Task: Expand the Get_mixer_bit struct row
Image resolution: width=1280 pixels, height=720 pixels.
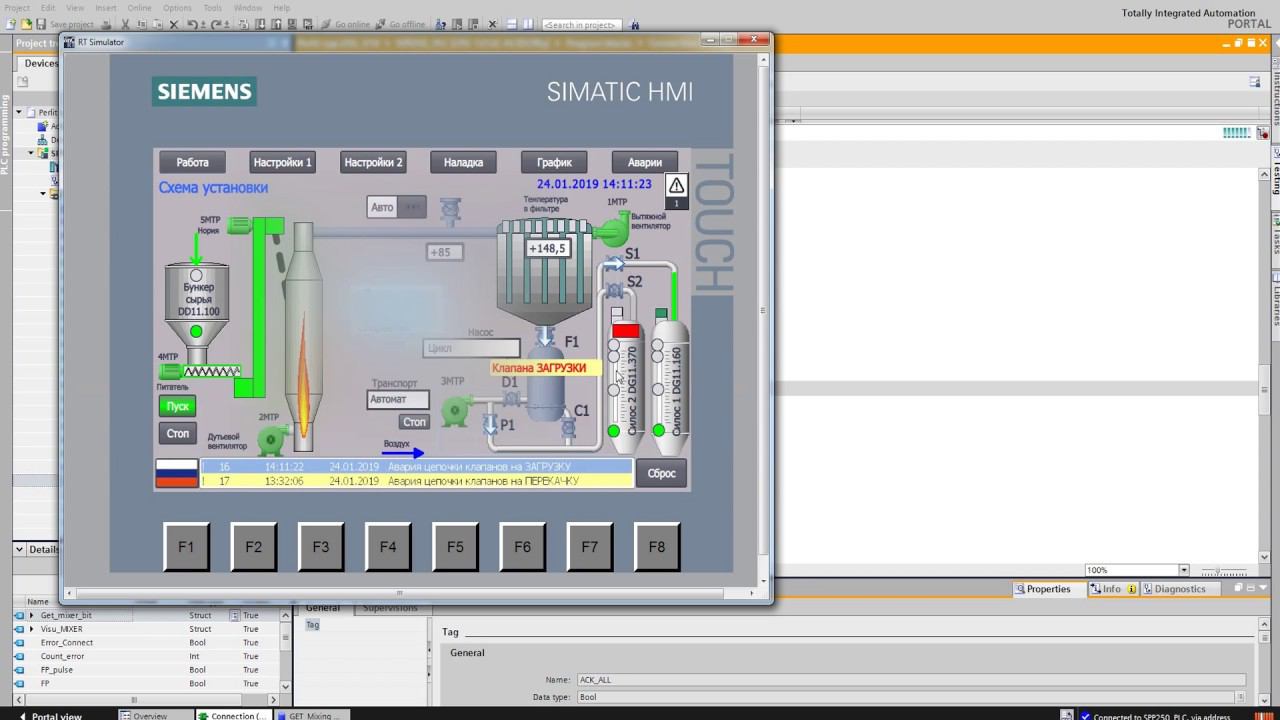Action: 31,616
